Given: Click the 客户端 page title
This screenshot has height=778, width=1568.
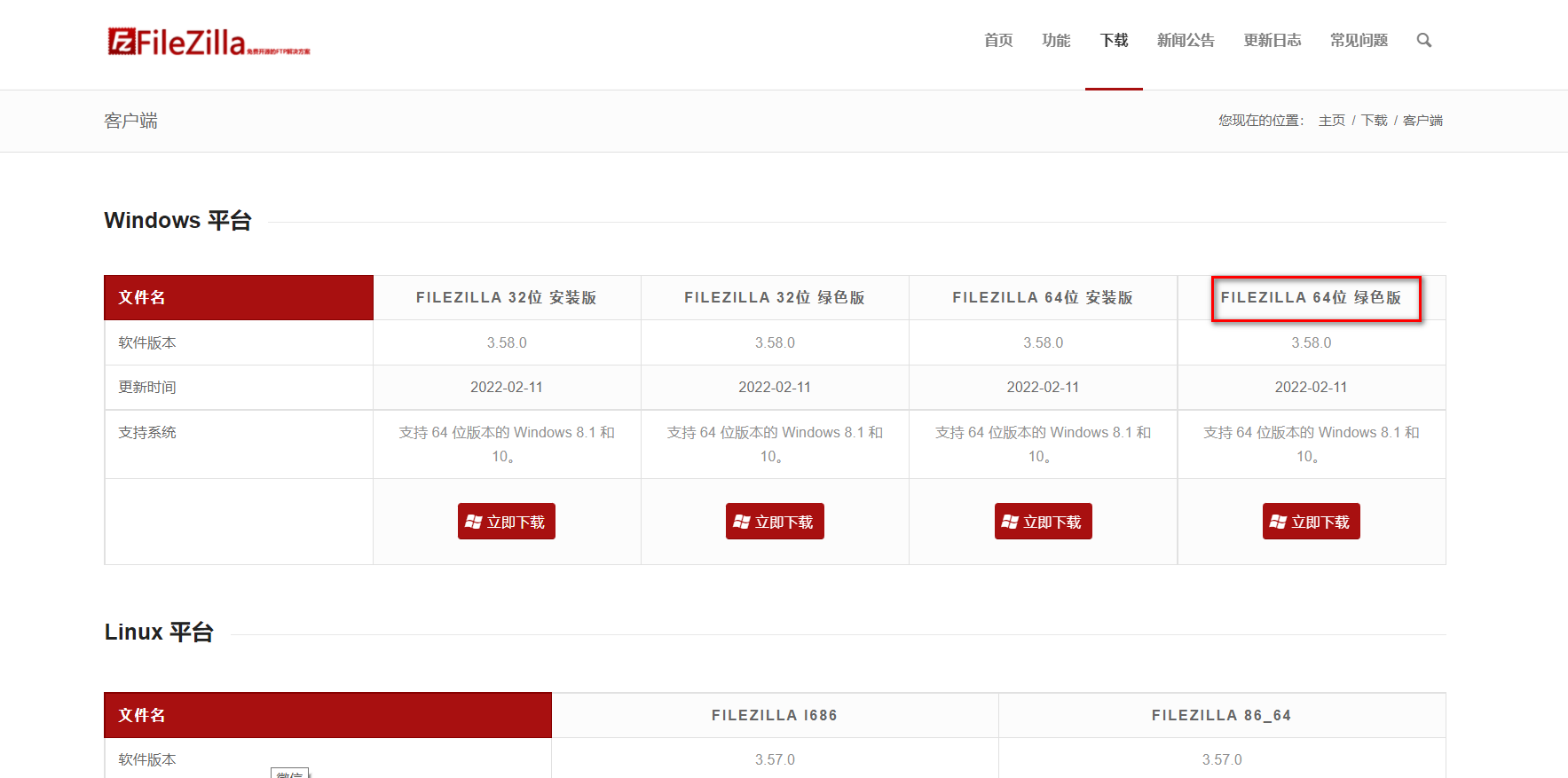Looking at the screenshot, I should (x=130, y=121).
